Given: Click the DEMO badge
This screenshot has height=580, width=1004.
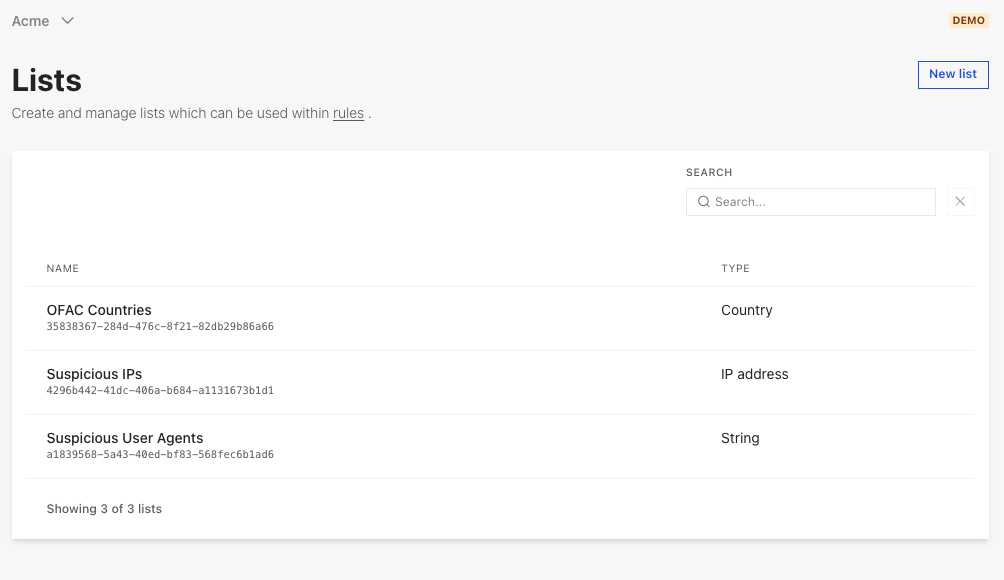Looking at the screenshot, I should pyautogui.click(x=968, y=21).
